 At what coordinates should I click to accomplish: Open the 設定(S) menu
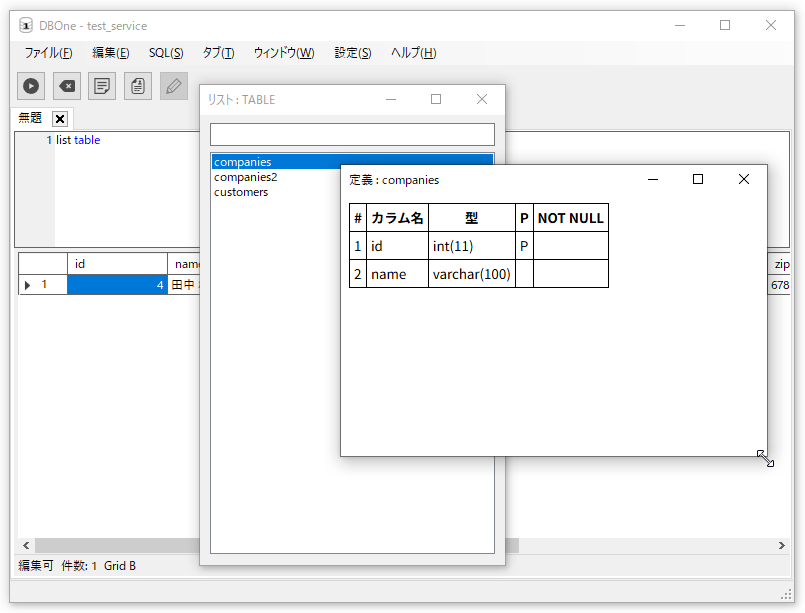coord(352,53)
